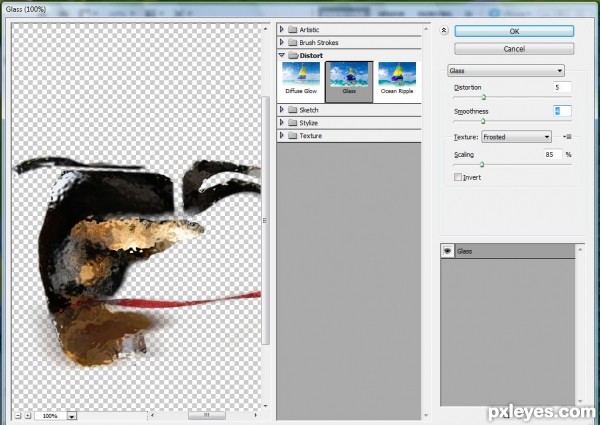Click the Artistic category label
This screenshot has height=425, width=600.
click(309, 30)
